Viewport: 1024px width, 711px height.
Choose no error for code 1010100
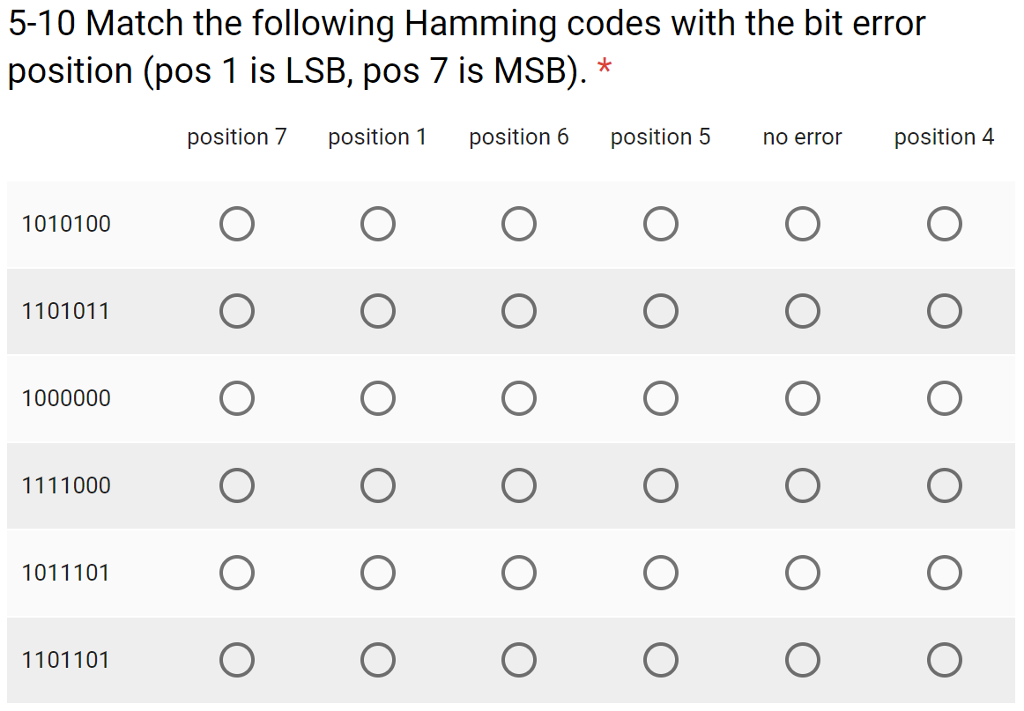pos(802,224)
